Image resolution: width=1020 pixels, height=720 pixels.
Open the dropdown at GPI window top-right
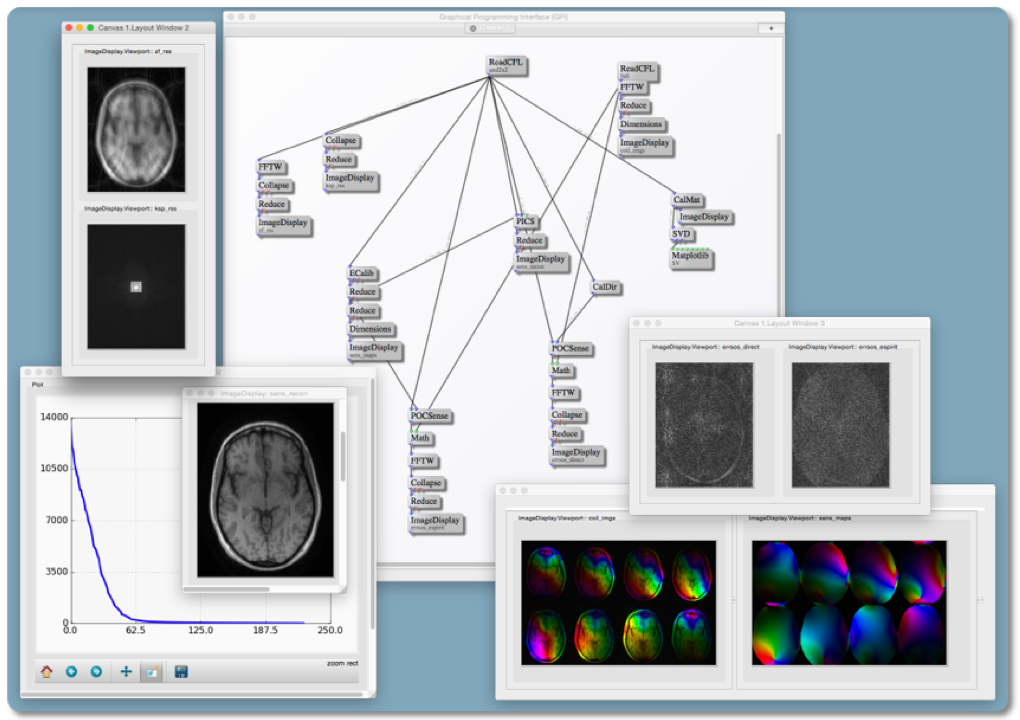(x=770, y=29)
